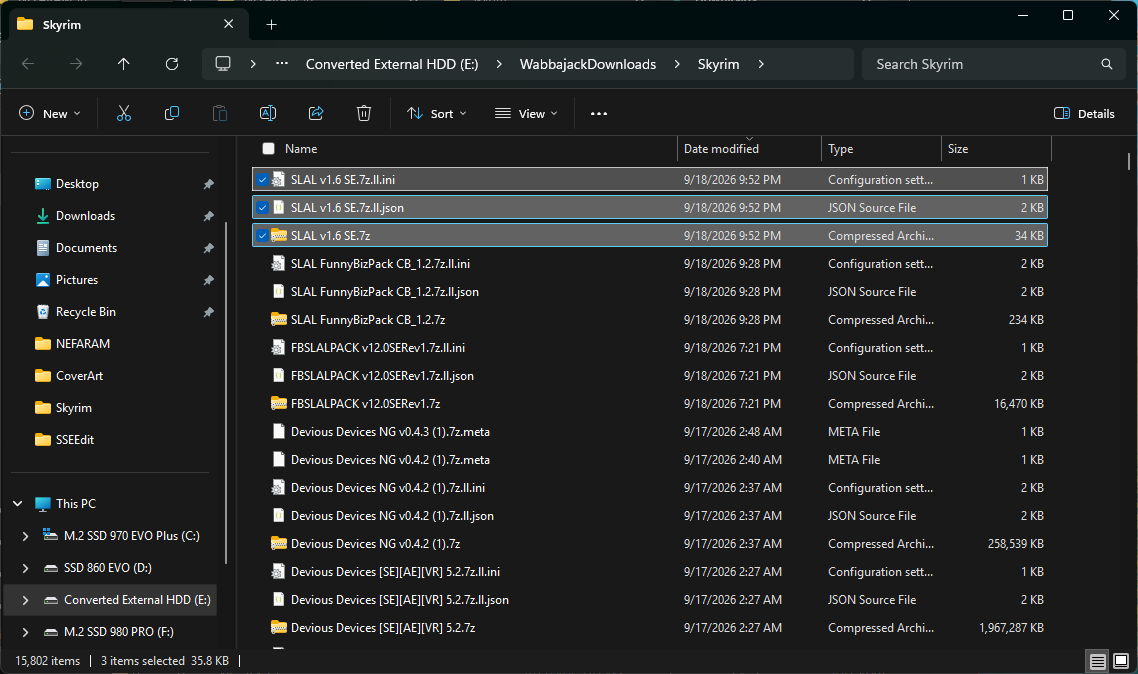Open the Sort dropdown menu

click(437, 114)
